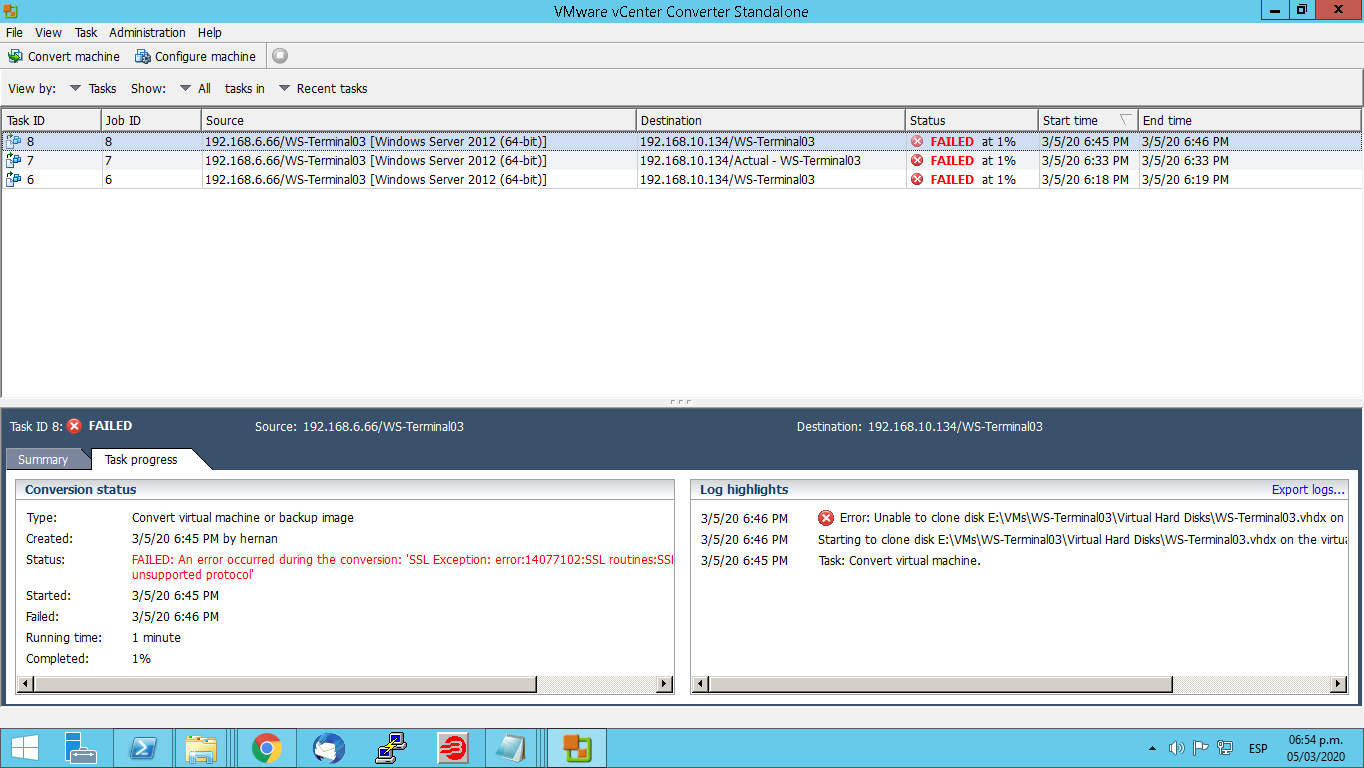Screen dimensions: 1364x768
Task: Open the taskbar clock showing 06:54 p.m.
Action: click(x=1316, y=748)
